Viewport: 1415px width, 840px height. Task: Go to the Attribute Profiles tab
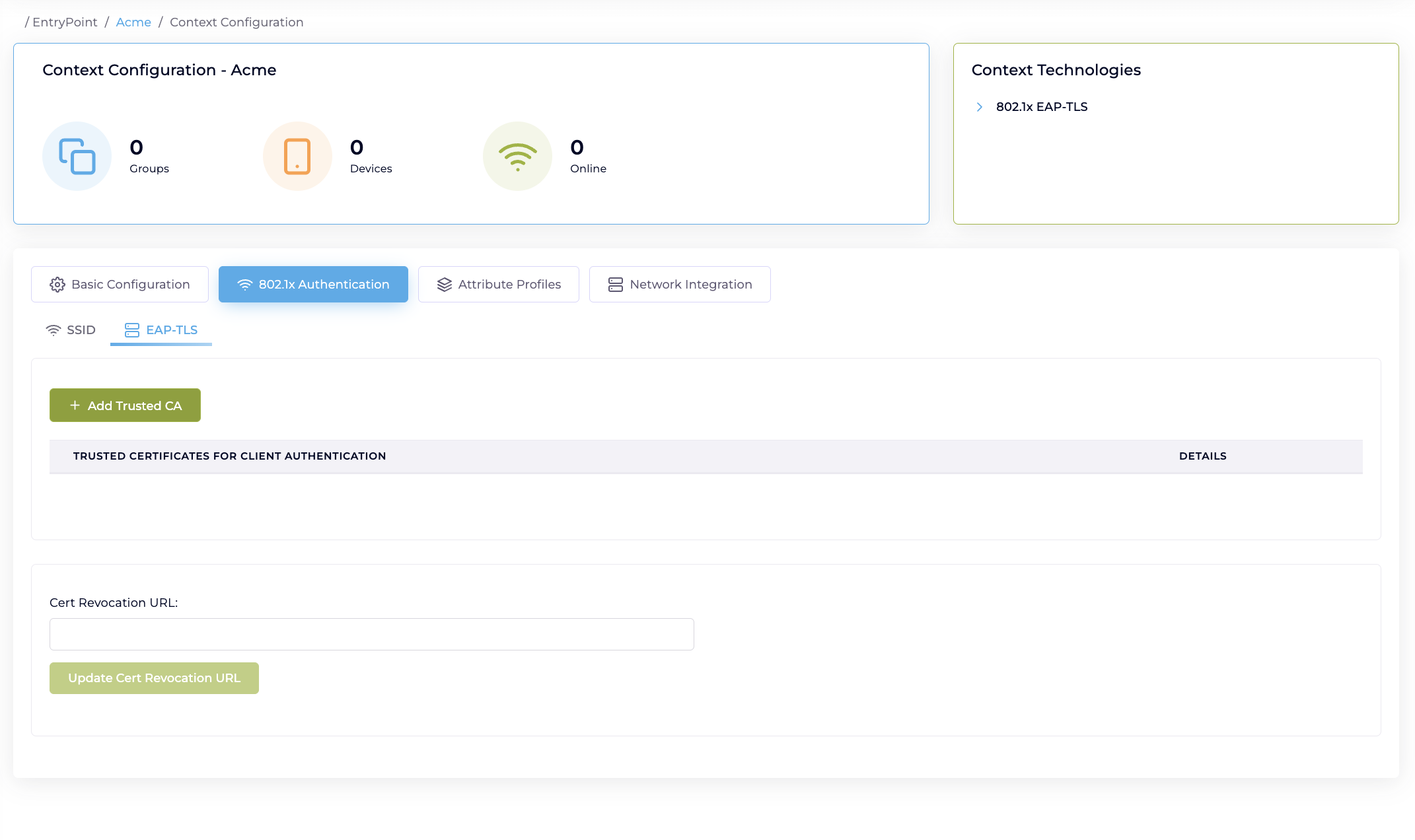(509, 285)
